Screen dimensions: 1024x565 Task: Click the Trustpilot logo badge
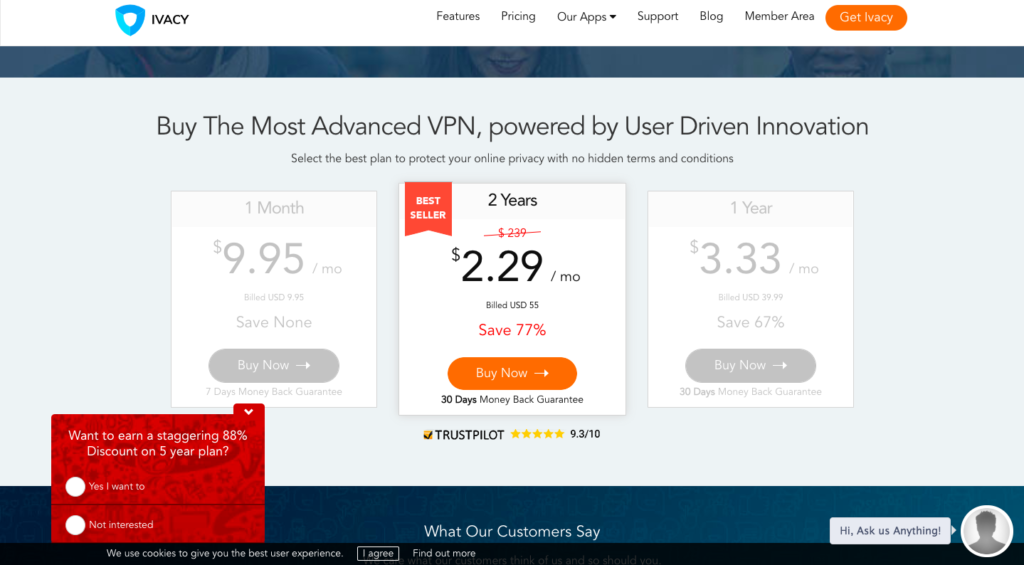point(463,435)
